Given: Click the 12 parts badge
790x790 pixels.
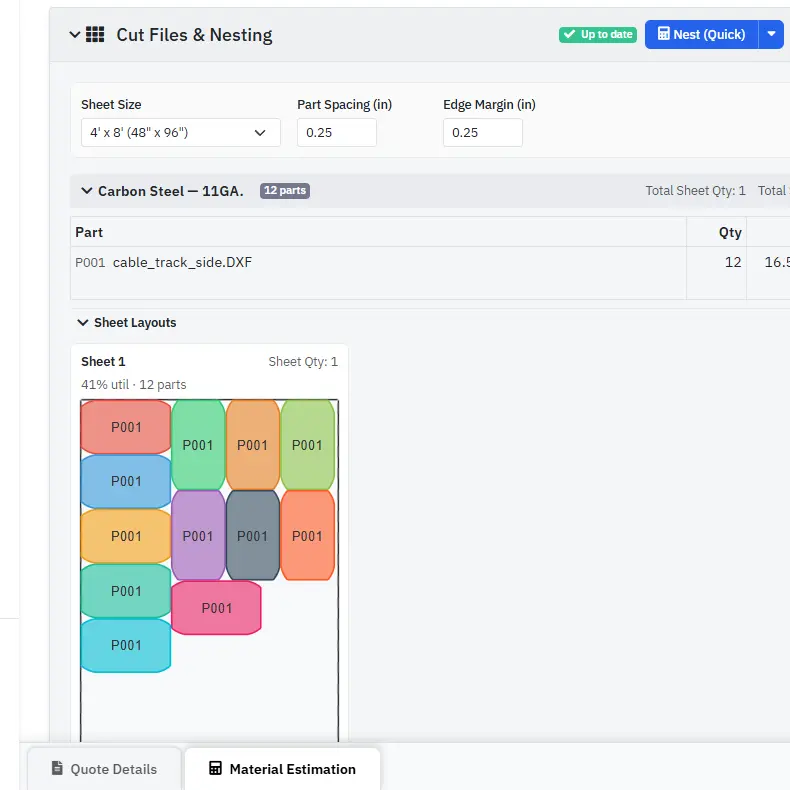Looking at the screenshot, I should [x=285, y=191].
